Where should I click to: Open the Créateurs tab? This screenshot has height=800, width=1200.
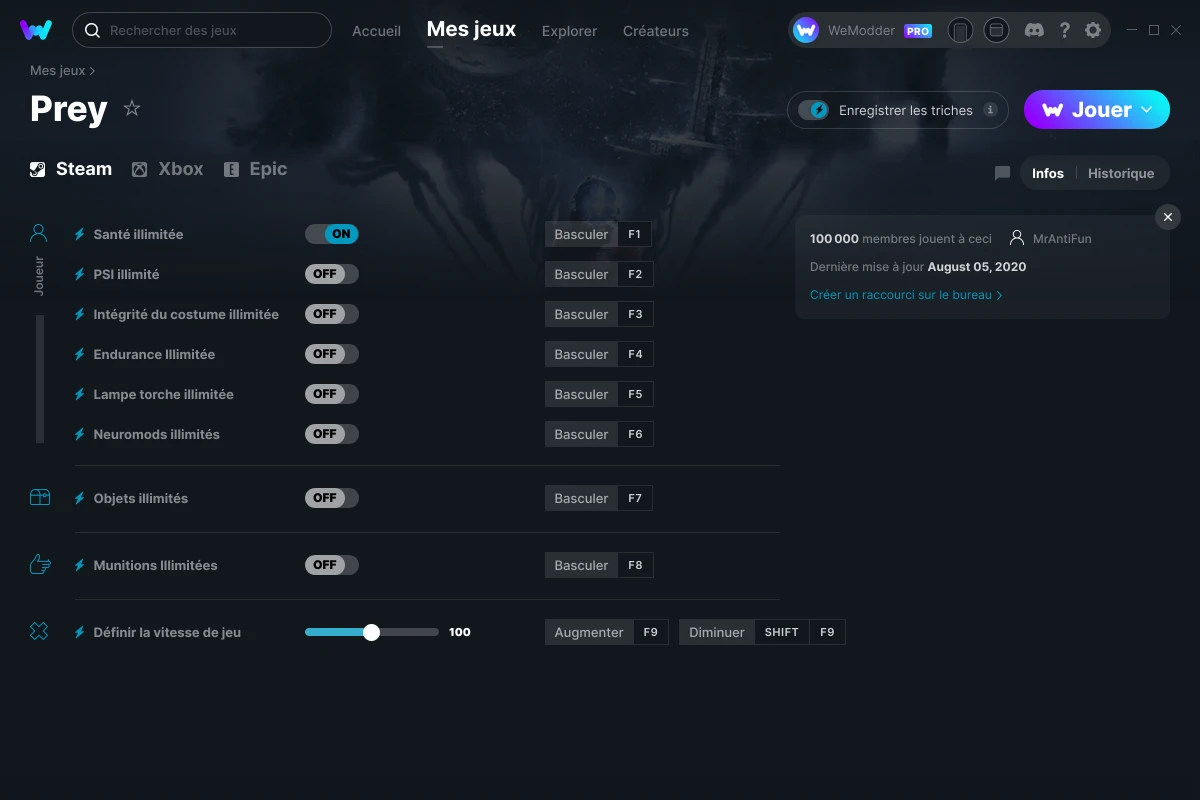point(655,31)
